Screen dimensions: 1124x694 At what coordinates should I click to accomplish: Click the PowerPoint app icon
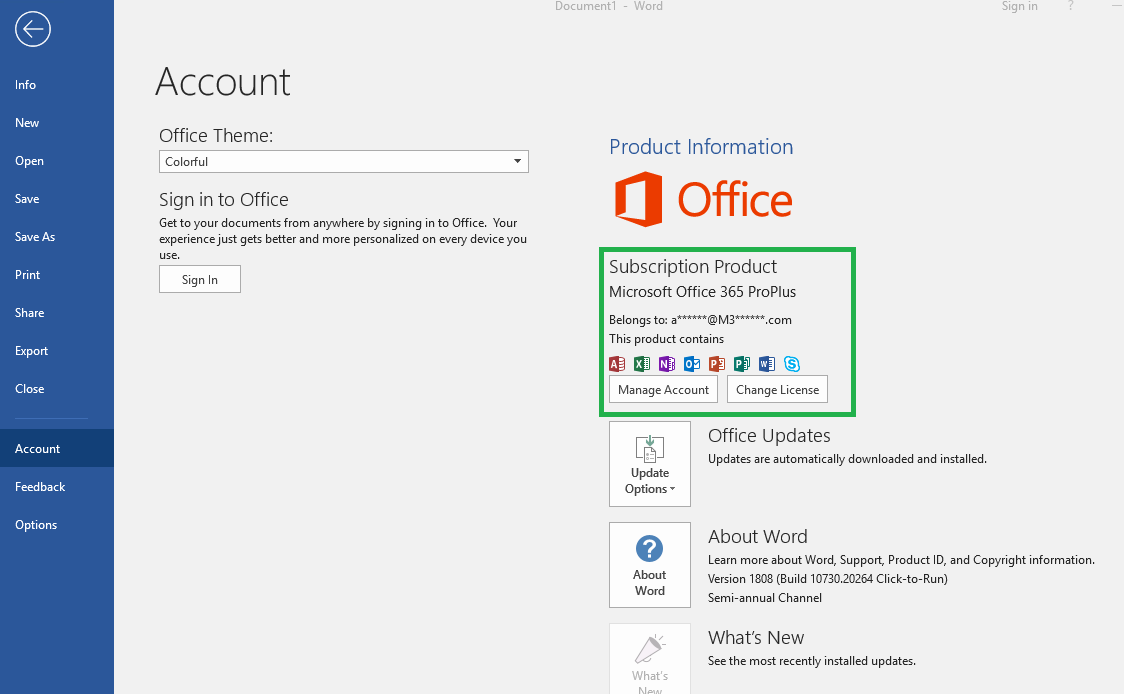coord(717,363)
